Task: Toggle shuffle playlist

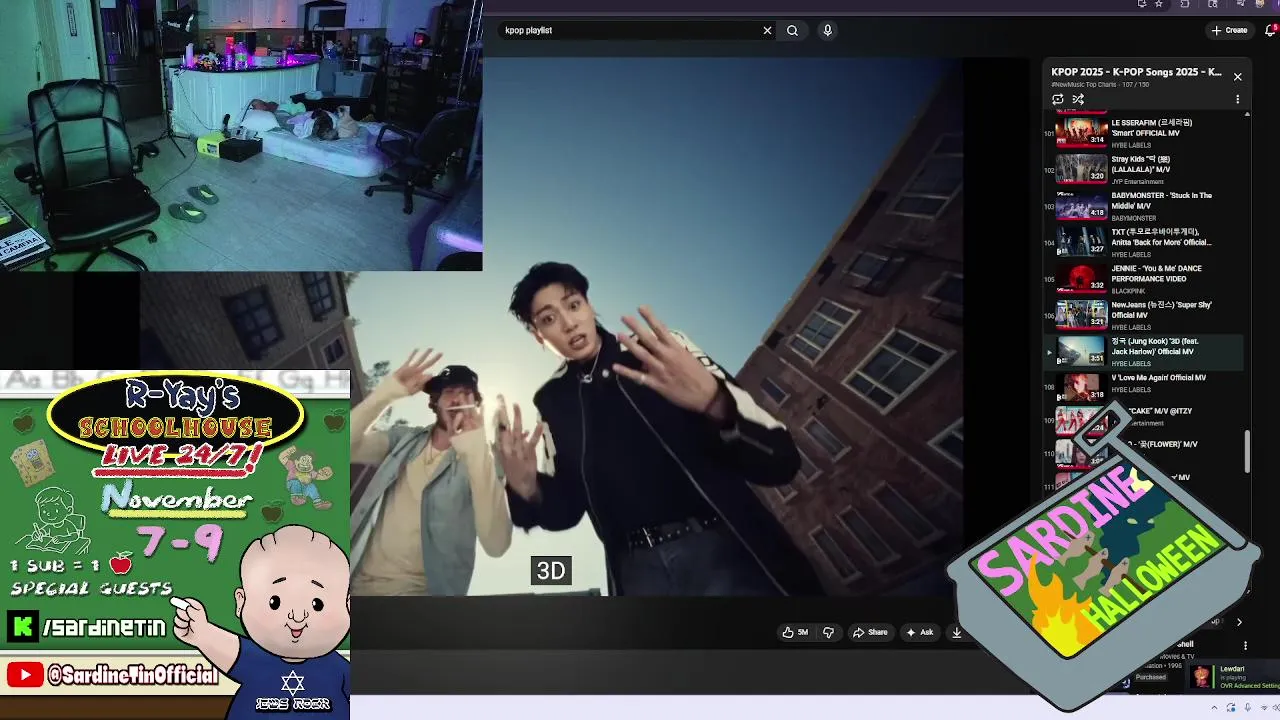Action: 1078,99
